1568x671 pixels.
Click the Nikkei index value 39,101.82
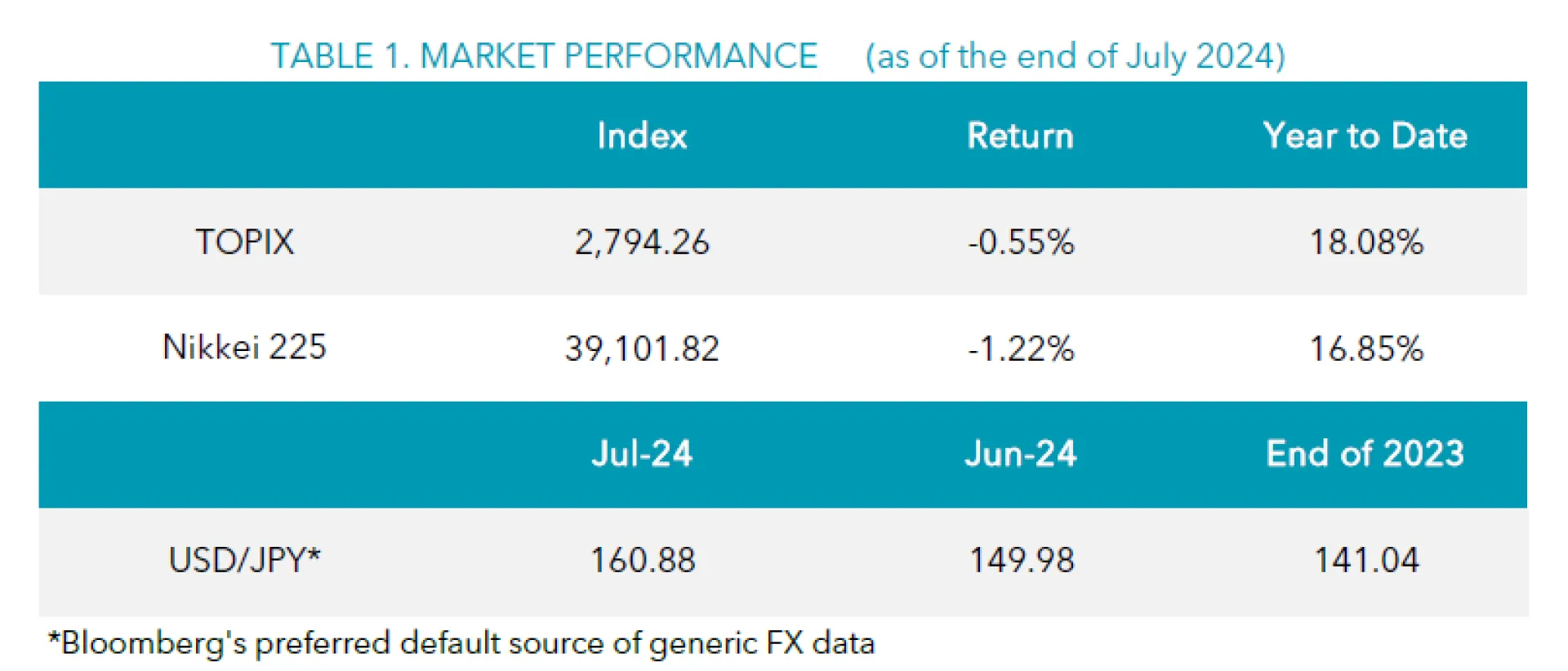click(642, 349)
